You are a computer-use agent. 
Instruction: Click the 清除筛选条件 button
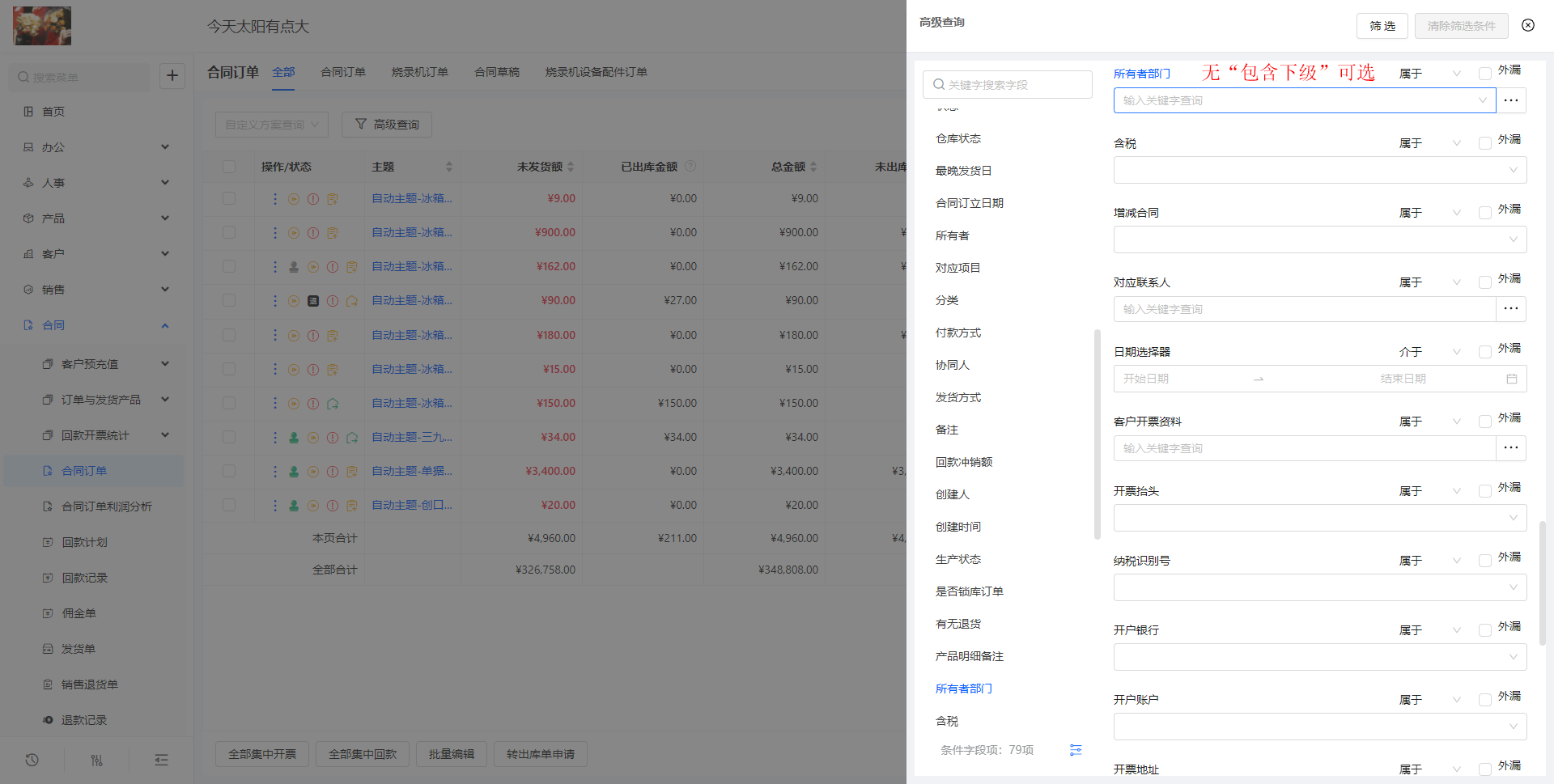[1461, 26]
